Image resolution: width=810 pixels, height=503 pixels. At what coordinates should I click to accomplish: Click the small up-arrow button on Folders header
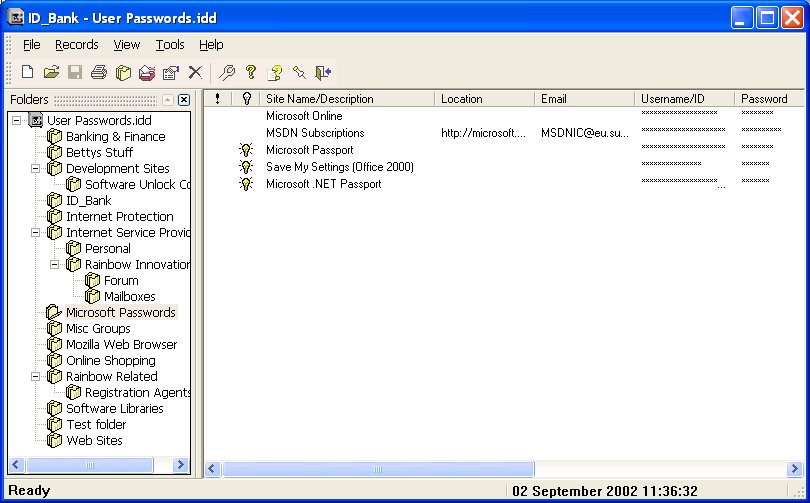point(168,100)
